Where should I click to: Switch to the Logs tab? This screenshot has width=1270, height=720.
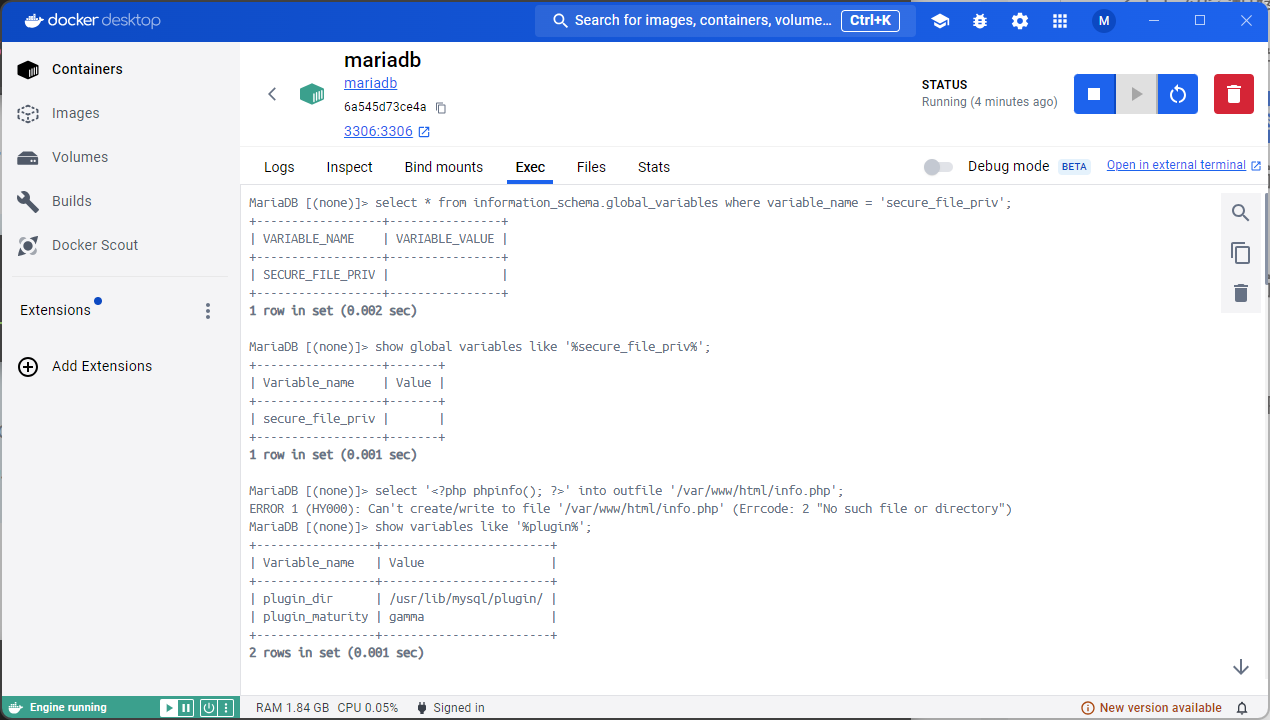tap(279, 167)
